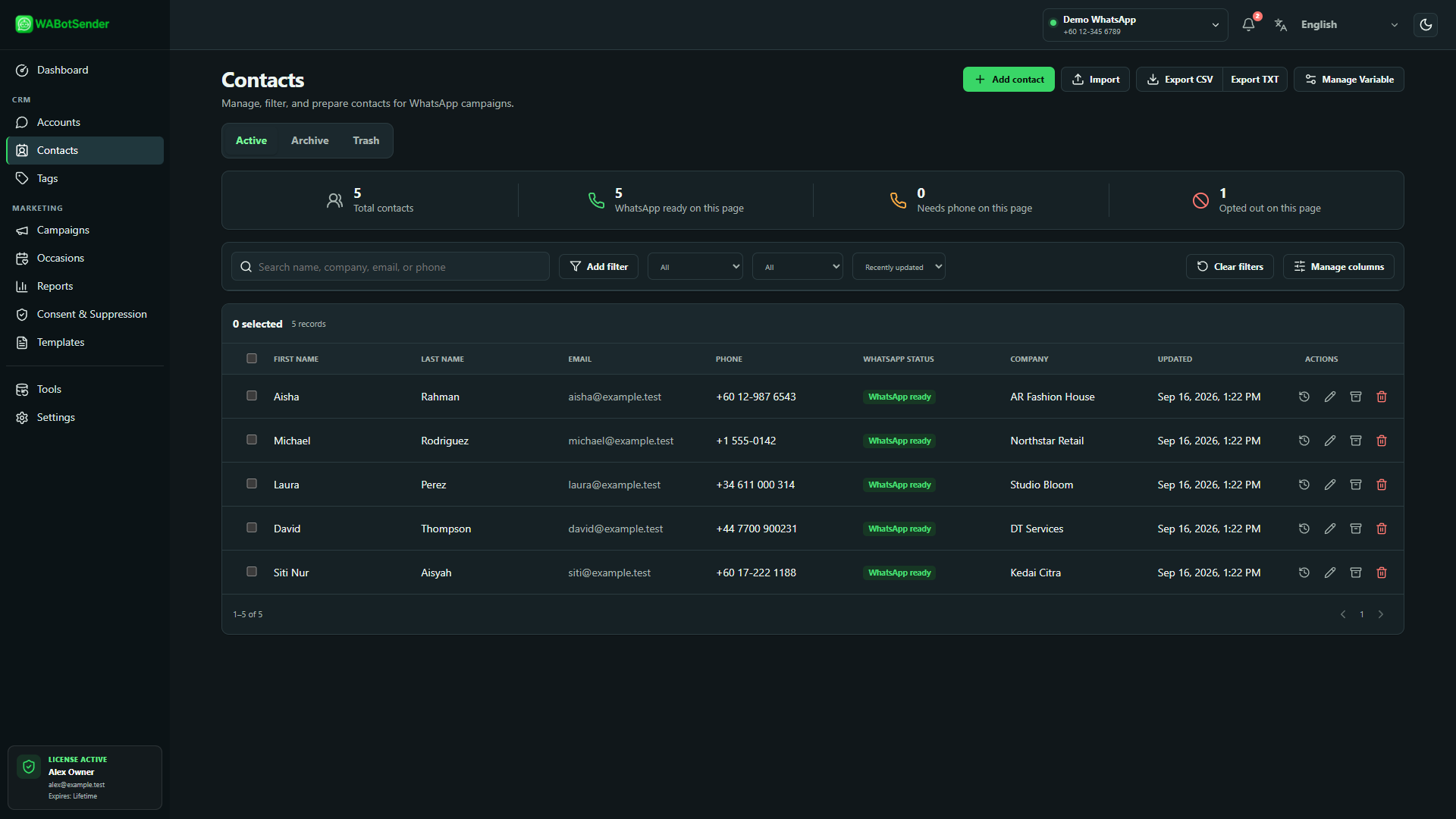Screen dimensions: 1456x819
Task: Edit pencil icon for Siti Nur row
Action: point(1330,573)
